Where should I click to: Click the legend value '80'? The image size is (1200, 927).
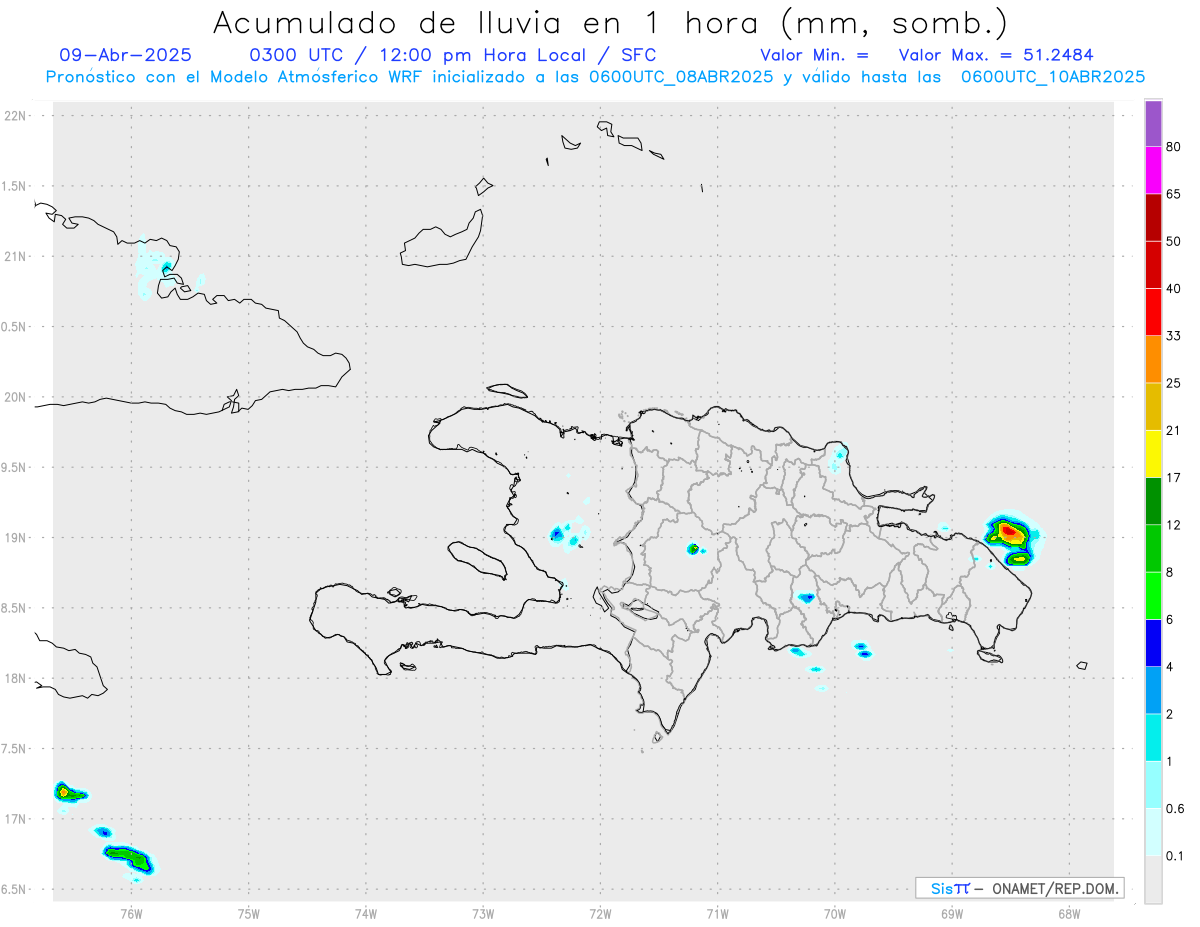[x=1174, y=147]
